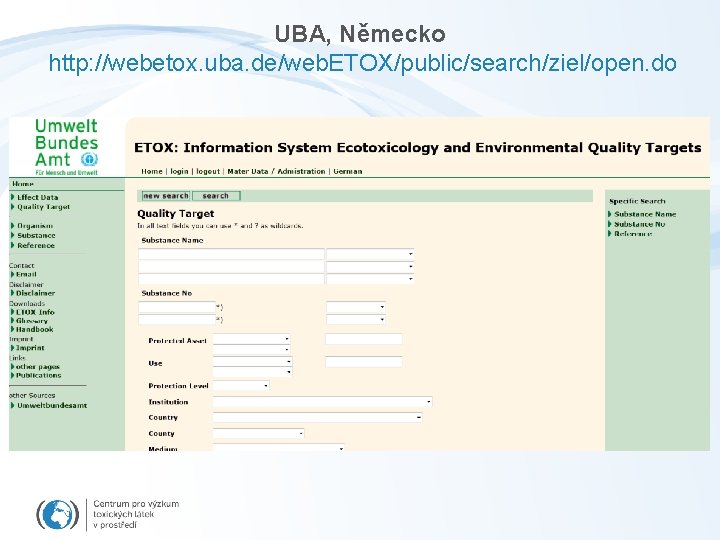Open the Disclaimer link
The height and width of the screenshot is (540, 720).
pyautogui.click(x=33, y=293)
